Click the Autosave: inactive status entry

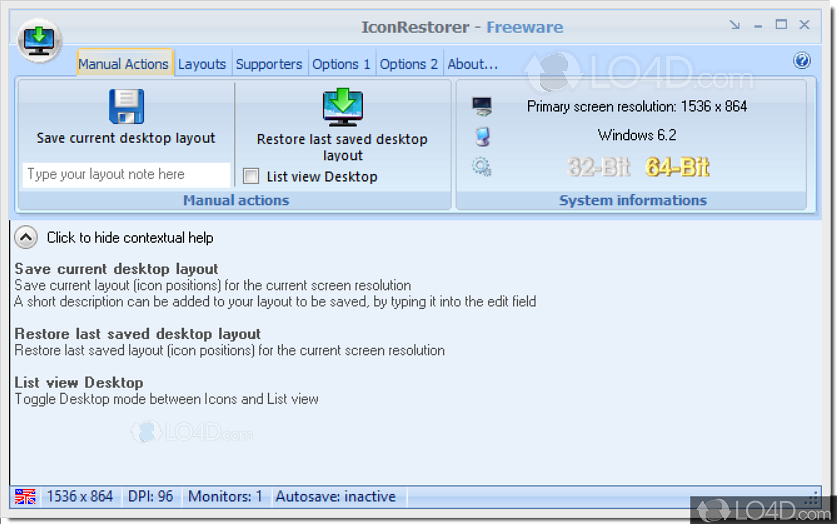tap(336, 496)
